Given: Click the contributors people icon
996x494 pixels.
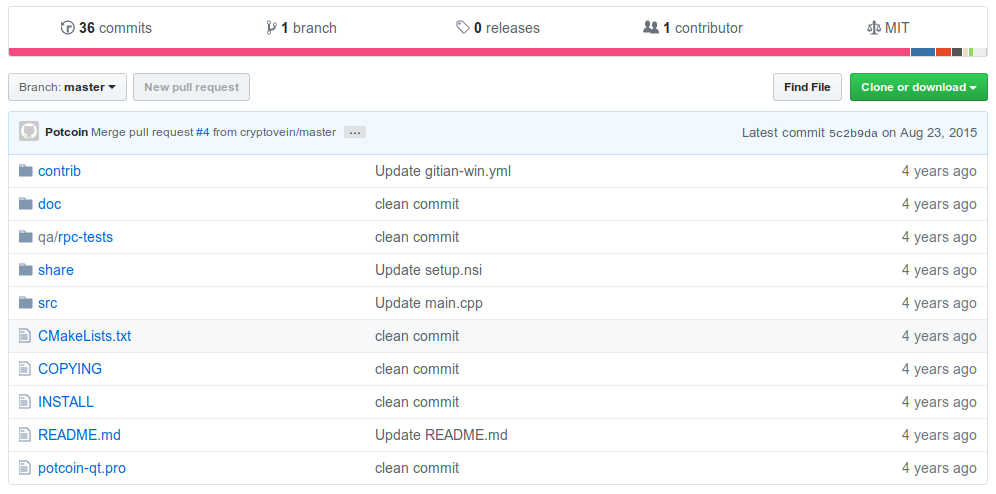Looking at the screenshot, I should click(x=651, y=28).
